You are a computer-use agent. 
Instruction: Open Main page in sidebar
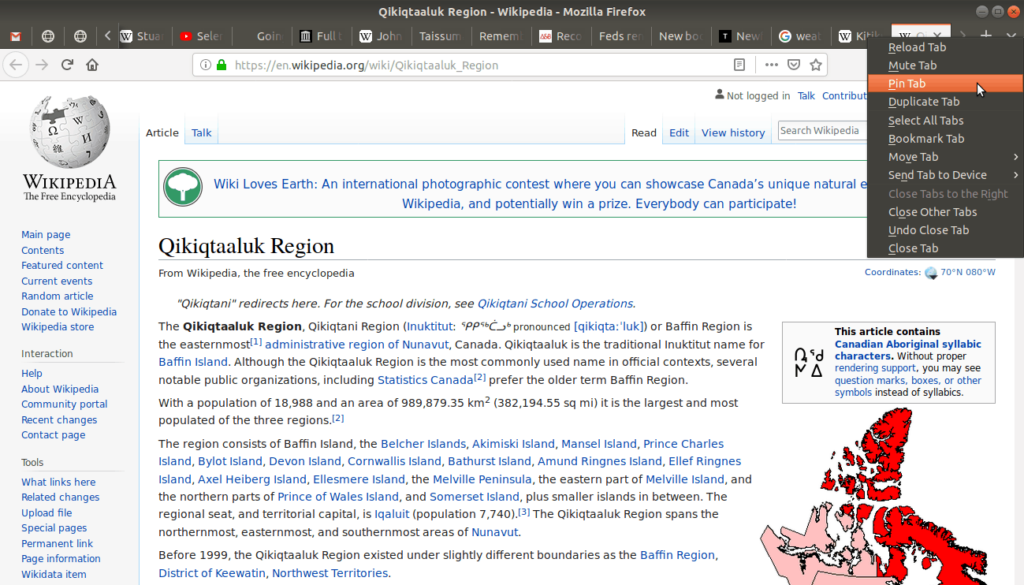(x=46, y=234)
